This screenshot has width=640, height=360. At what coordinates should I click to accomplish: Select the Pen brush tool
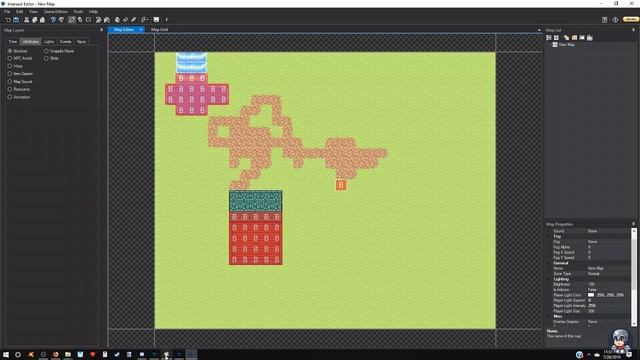(71, 20)
